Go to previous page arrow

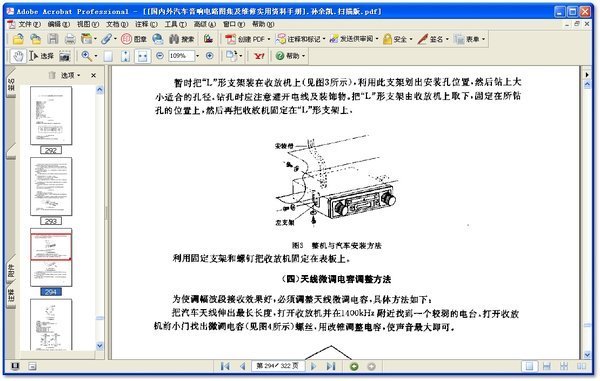(x=242, y=366)
